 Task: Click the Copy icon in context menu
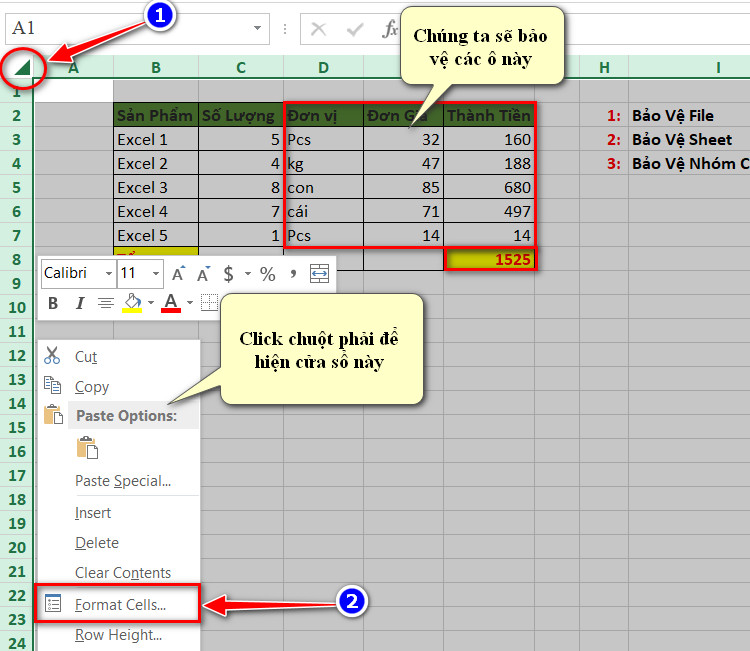[52, 386]
